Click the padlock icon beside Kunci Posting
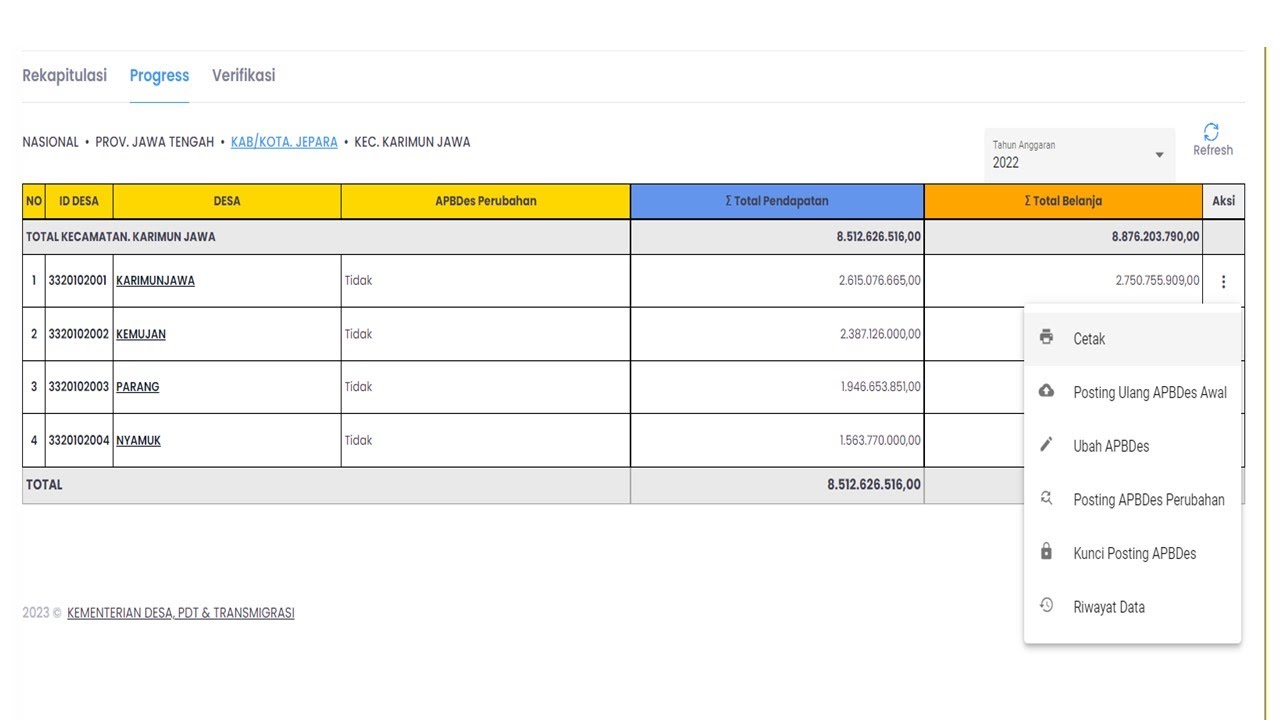1280x720 pixels. [x=1046, y=552]
